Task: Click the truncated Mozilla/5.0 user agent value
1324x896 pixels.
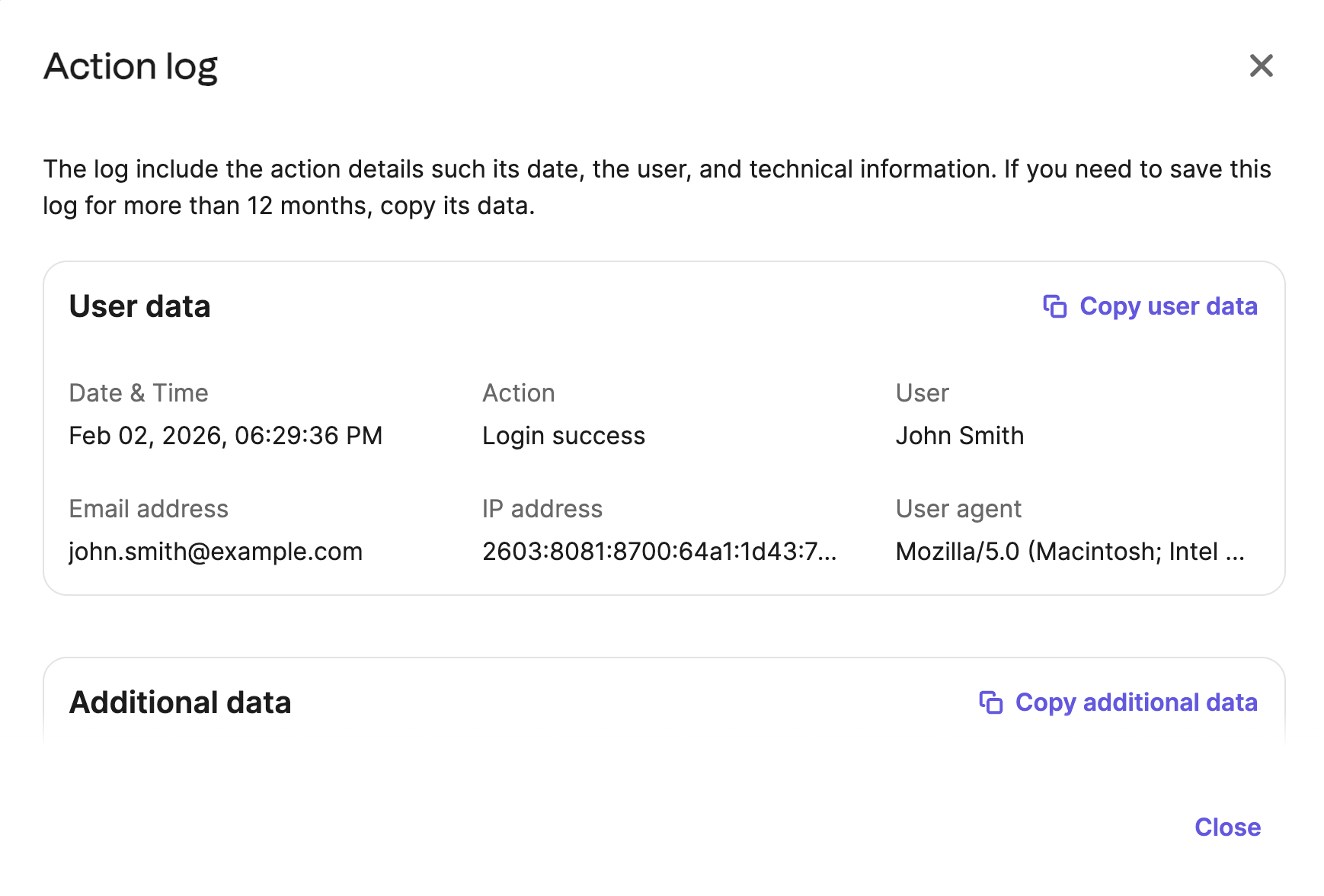Action: coord(1070,552)
